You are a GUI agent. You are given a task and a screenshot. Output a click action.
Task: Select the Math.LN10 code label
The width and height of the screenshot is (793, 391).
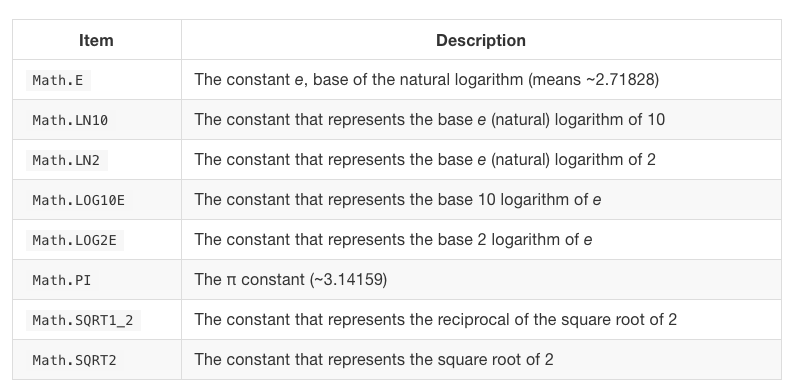click(x=70, y=120)
